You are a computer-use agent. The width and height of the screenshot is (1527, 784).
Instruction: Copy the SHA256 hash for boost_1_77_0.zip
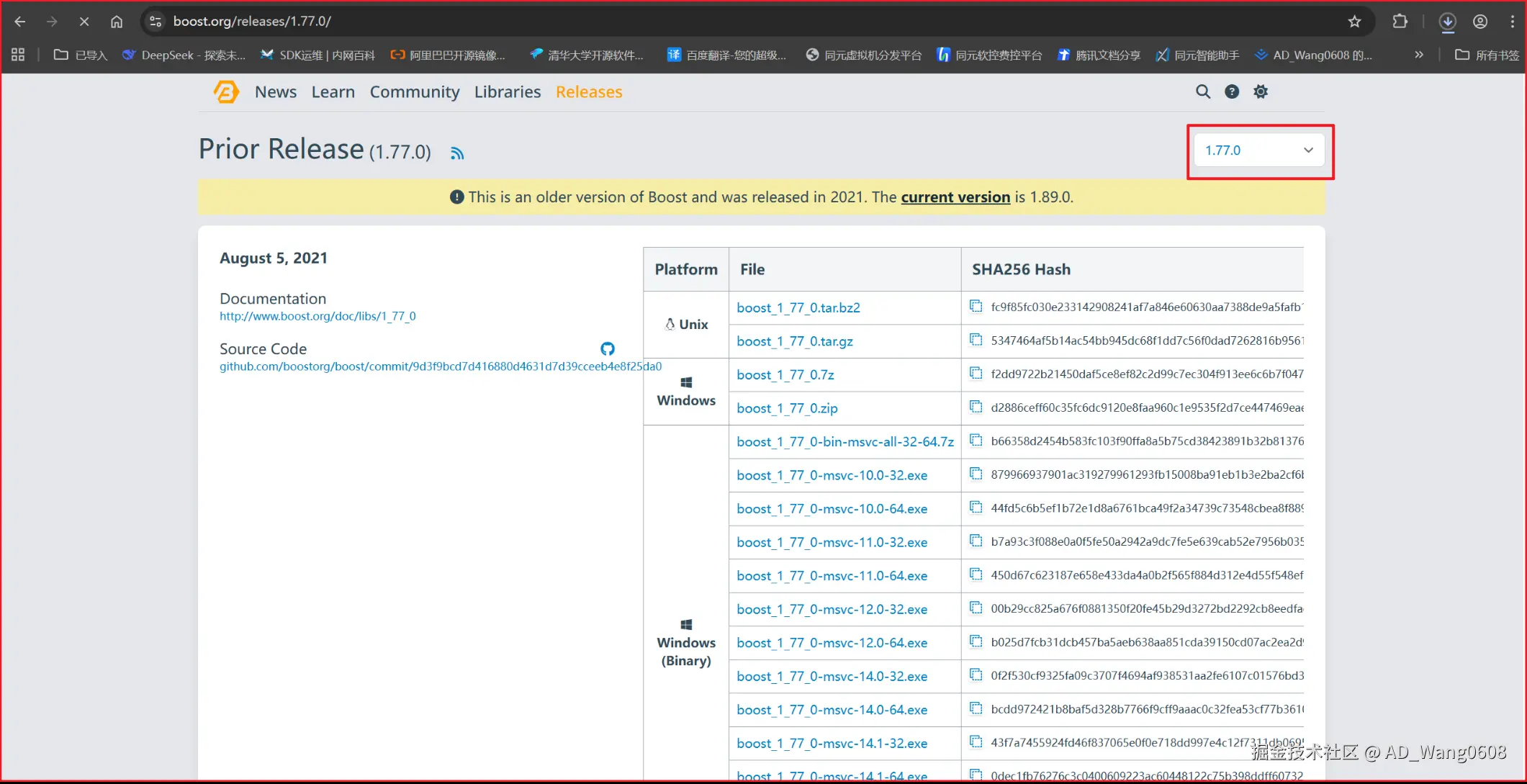[x=976, y=407]
